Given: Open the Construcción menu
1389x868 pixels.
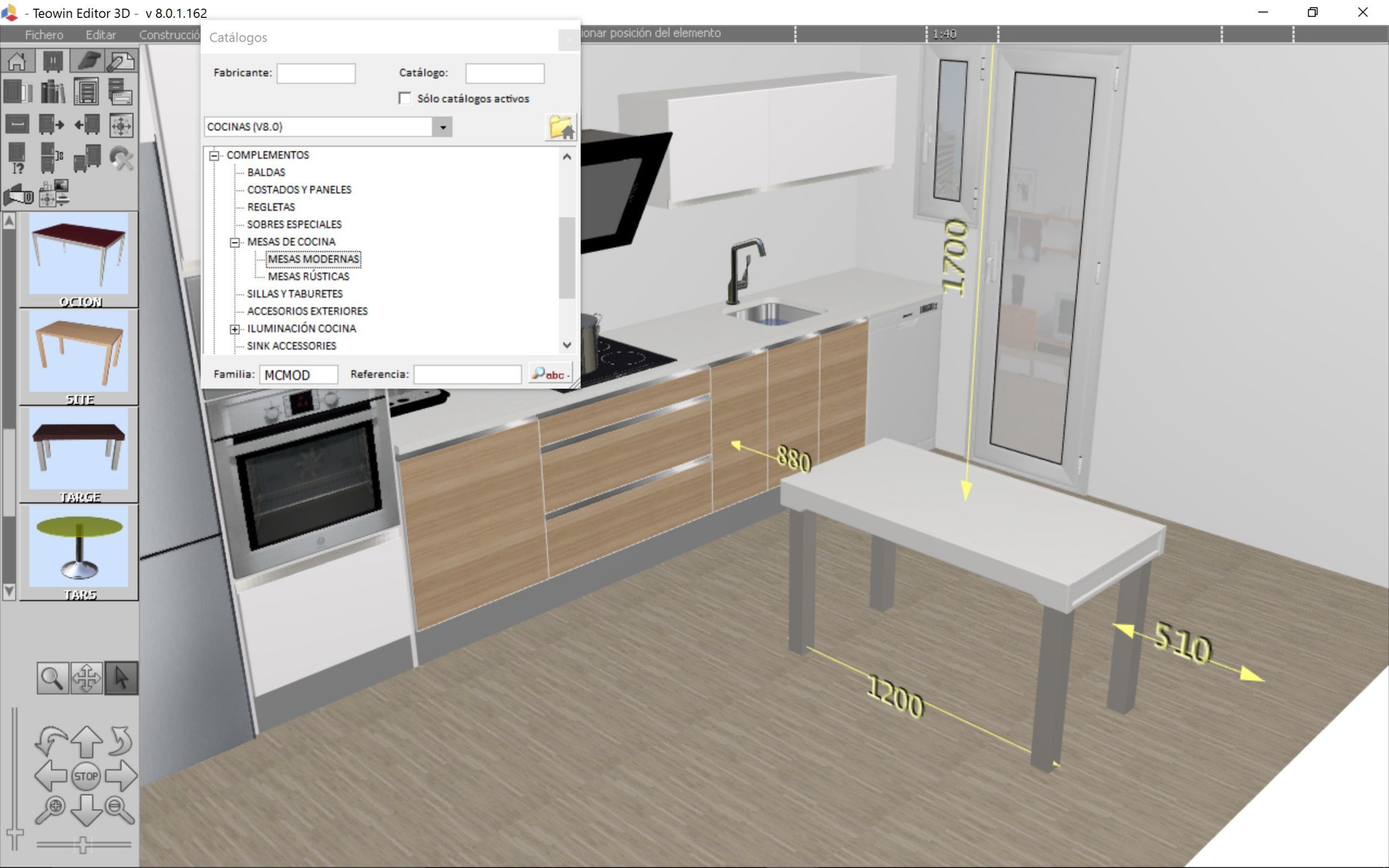Looking at the screenshot, I should point(169,34).
